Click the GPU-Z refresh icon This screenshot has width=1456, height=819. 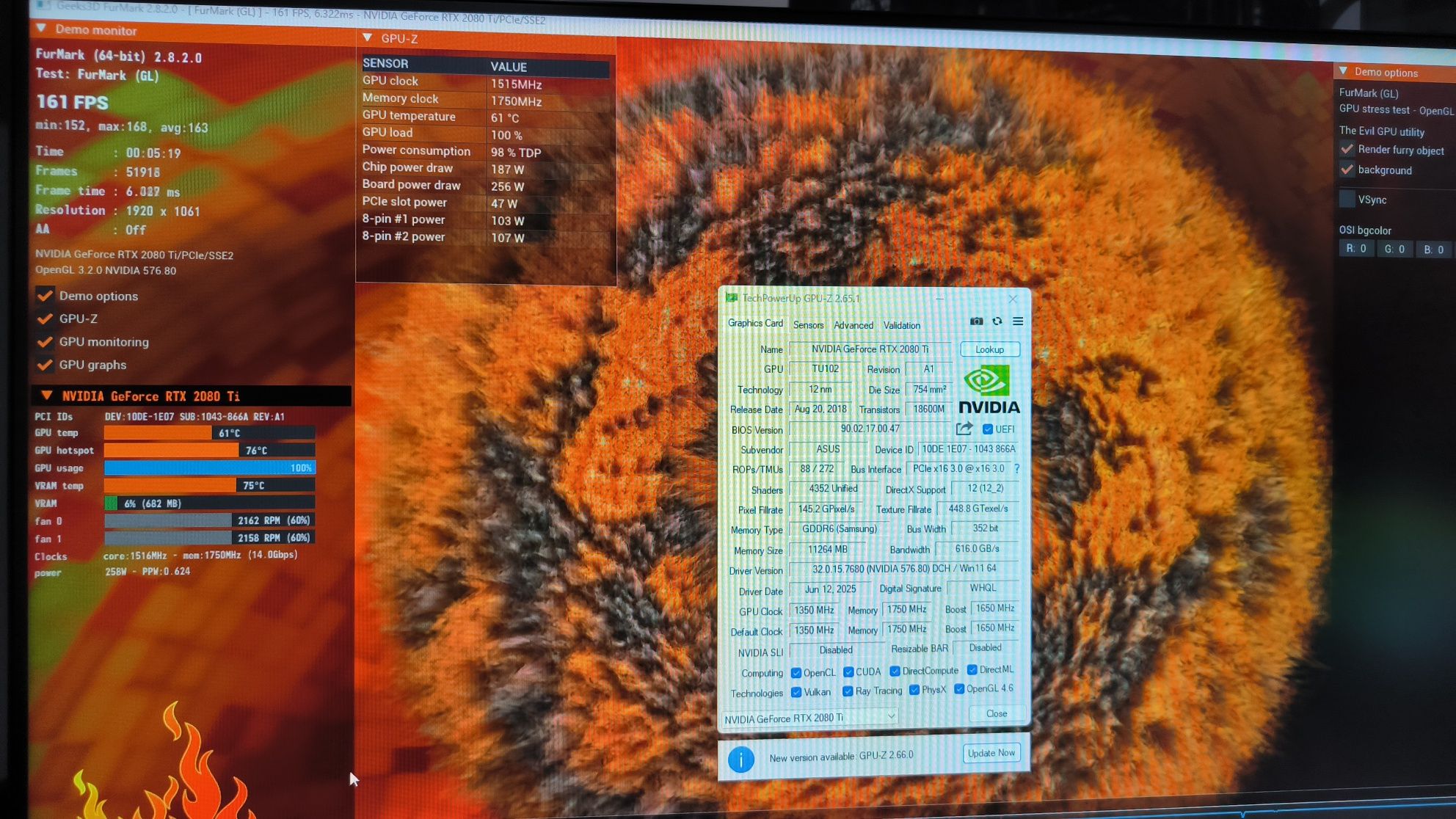(x=997, y=321)
